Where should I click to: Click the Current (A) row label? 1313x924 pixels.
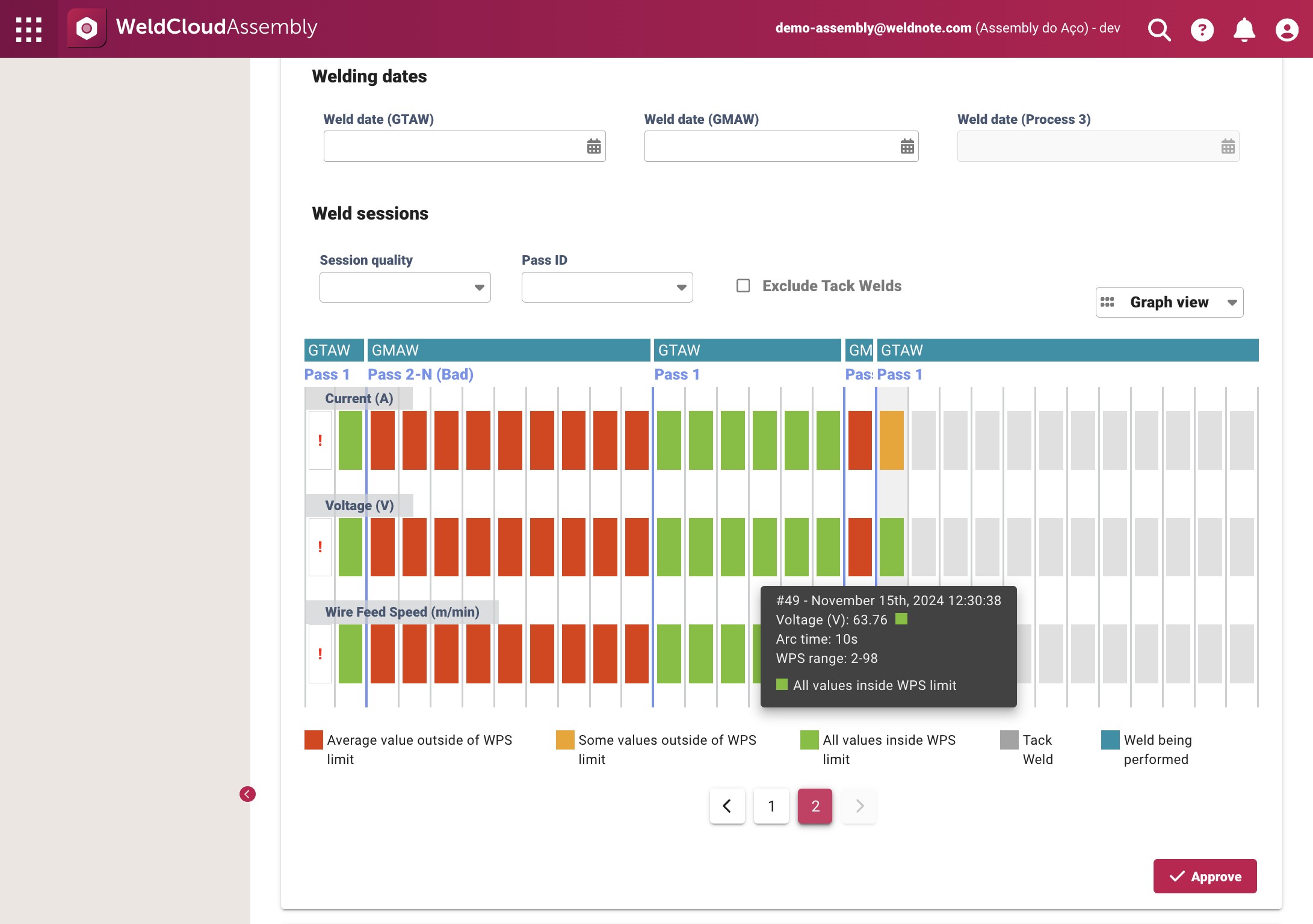[x=359, y=398]
